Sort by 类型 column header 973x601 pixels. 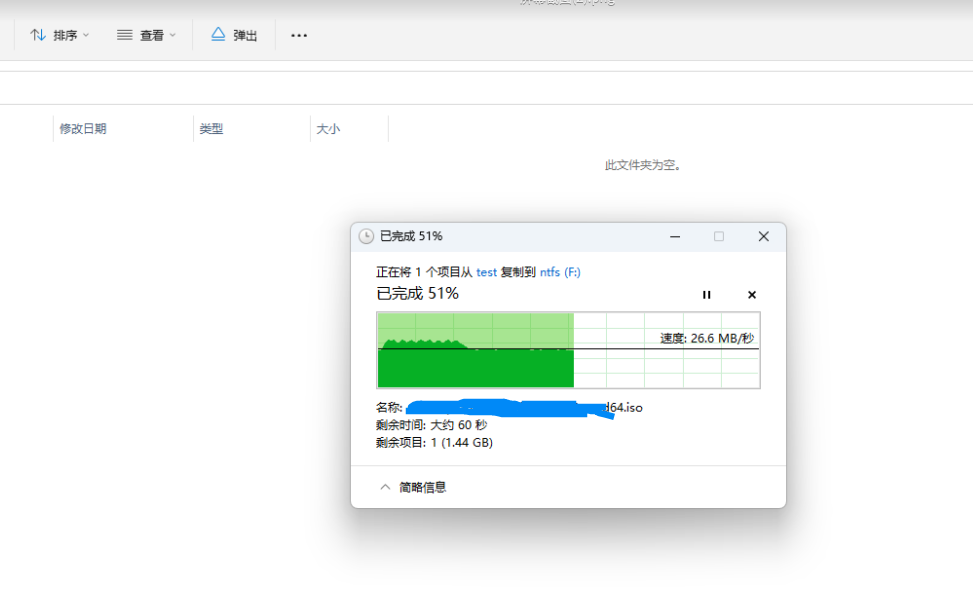click(x=211, y=129)
